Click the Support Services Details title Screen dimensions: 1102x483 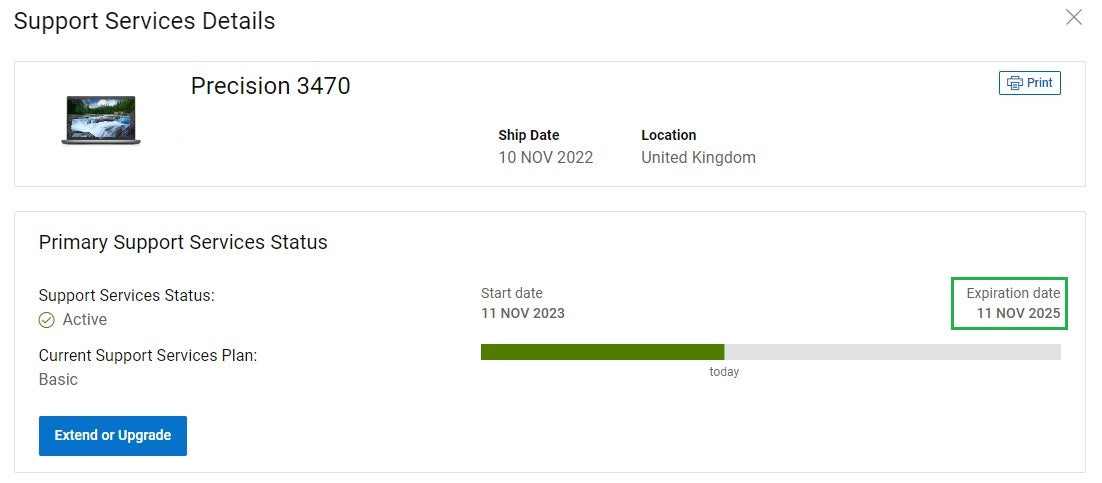(145, 21)
